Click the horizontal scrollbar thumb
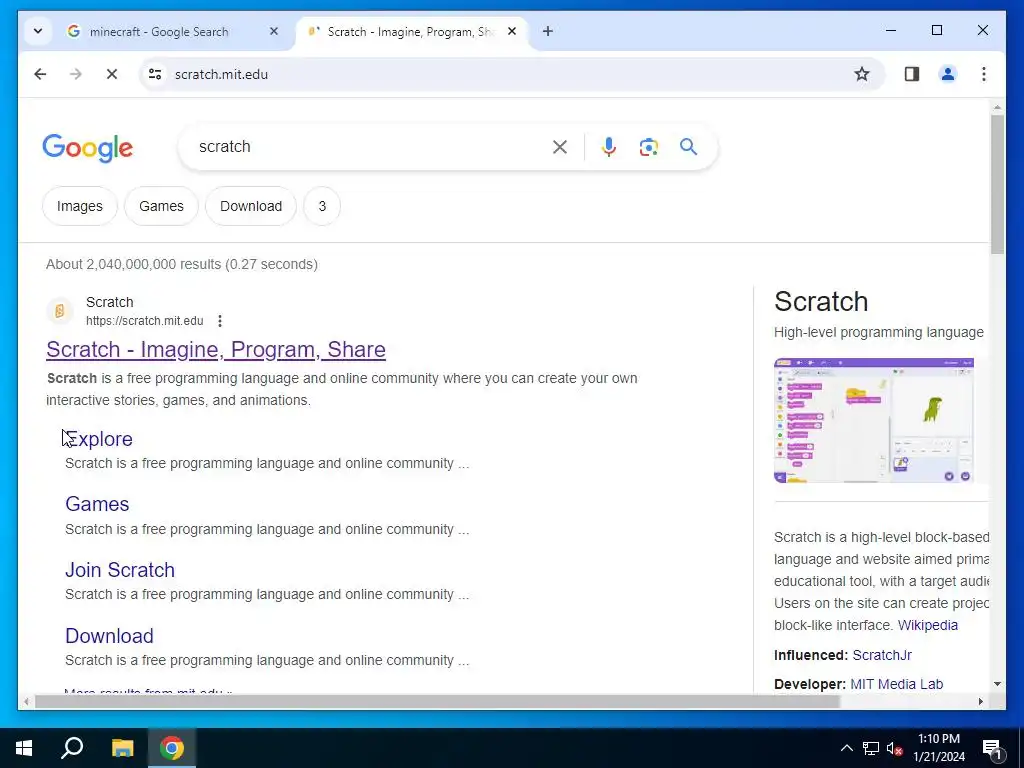Image resolution: width=1024 pixels, height=768 pixels. click(437, 702)
